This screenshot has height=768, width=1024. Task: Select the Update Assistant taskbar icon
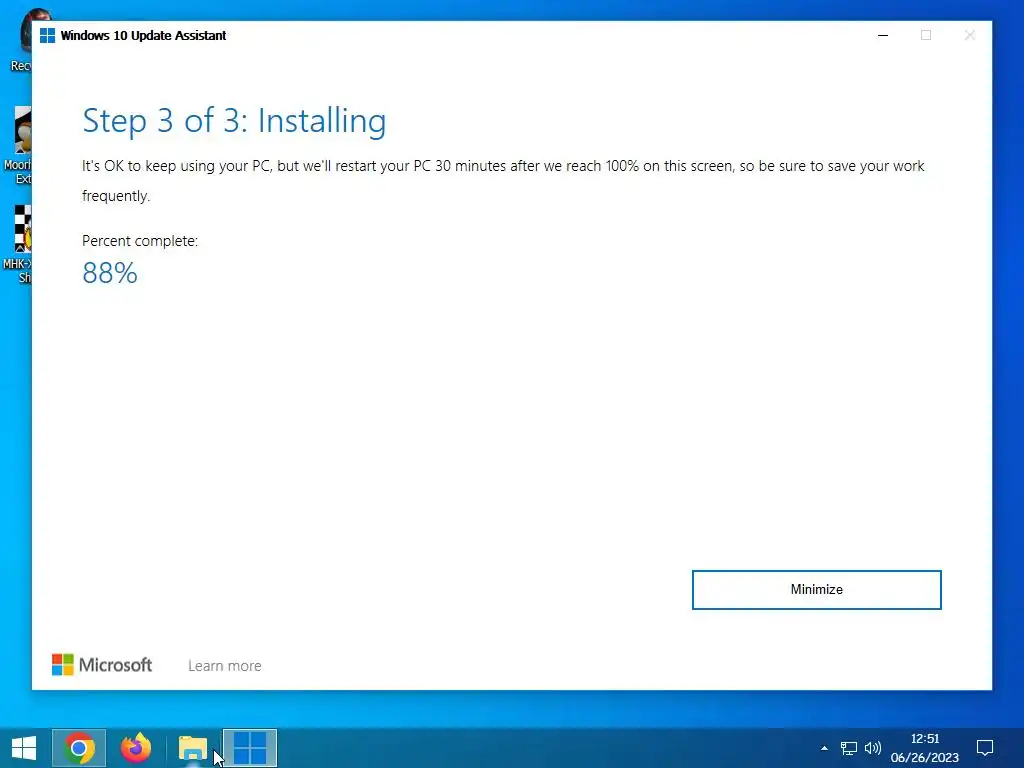(x=250, y=748)
